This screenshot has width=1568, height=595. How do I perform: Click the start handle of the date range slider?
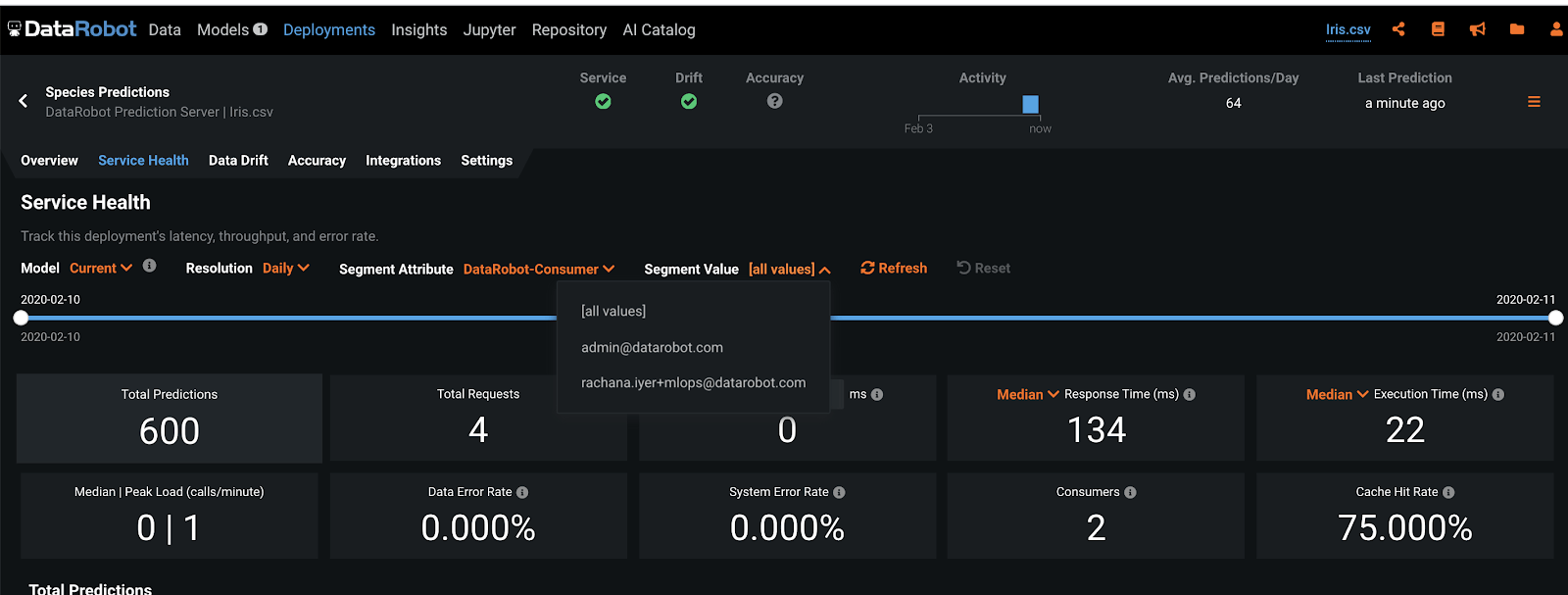click(21, 318)
